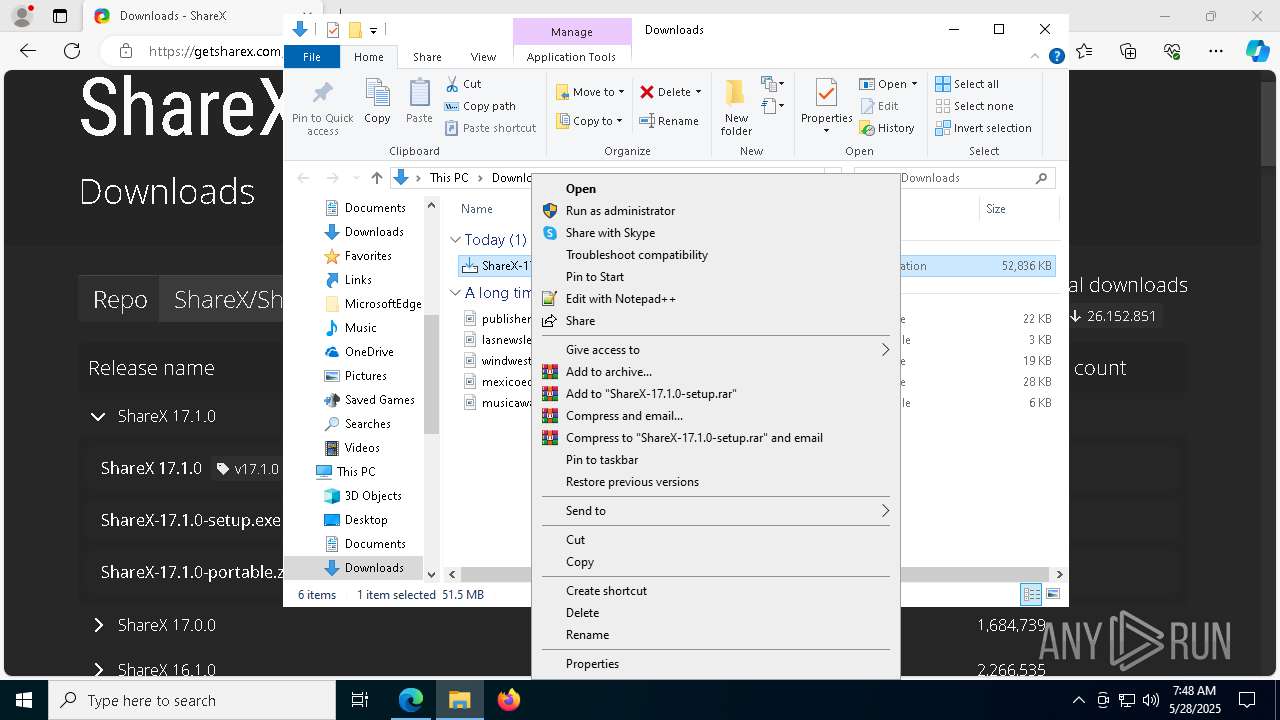Choose Edit with Notepad++
The height and width of the screenshot is (720, 1280).
click(x=620, y=299)
